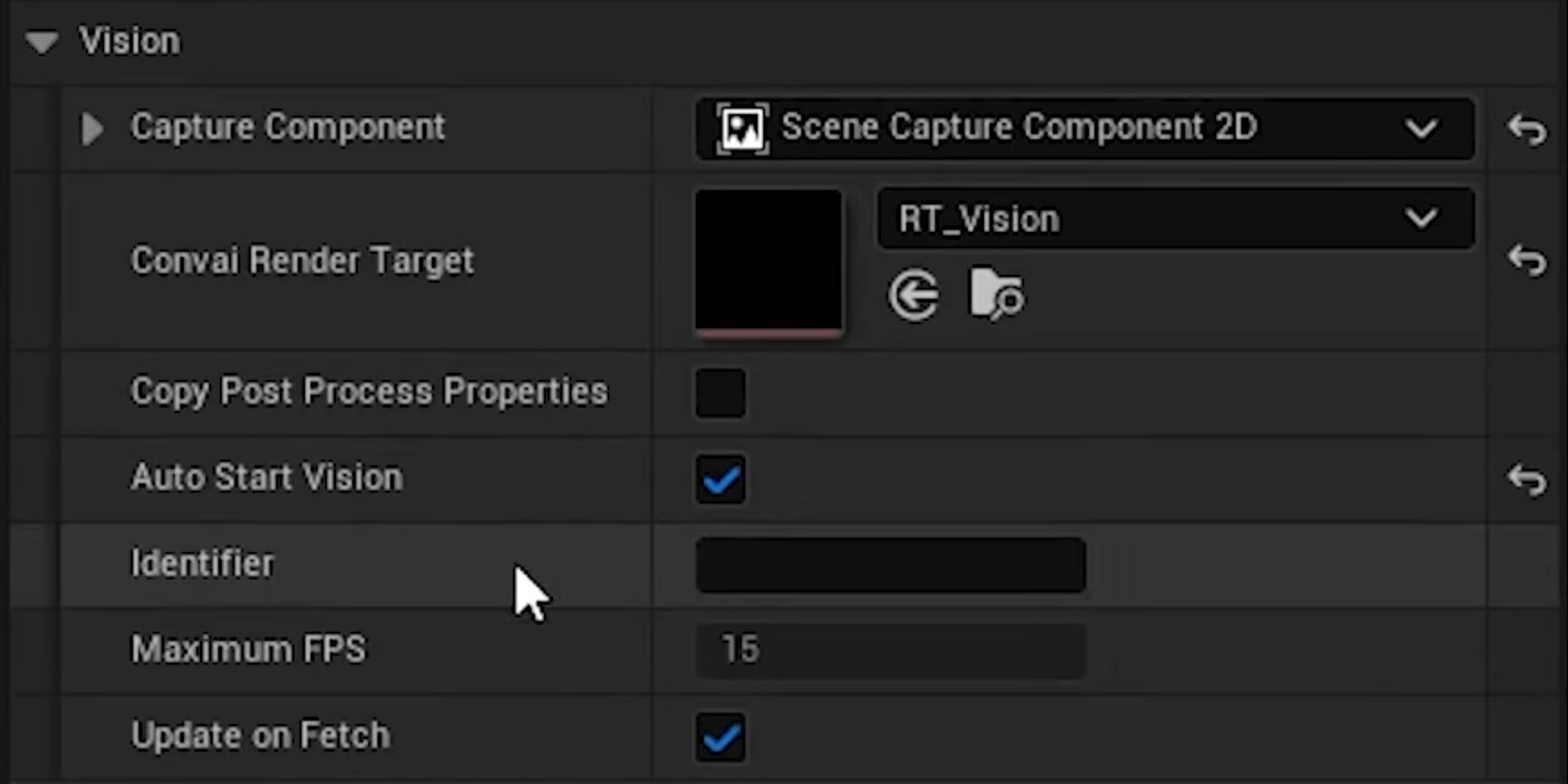Reset Convai Render Target to default
Image resolution: width=1568 pixels, height=784 pixels.
pos(1527,261)
